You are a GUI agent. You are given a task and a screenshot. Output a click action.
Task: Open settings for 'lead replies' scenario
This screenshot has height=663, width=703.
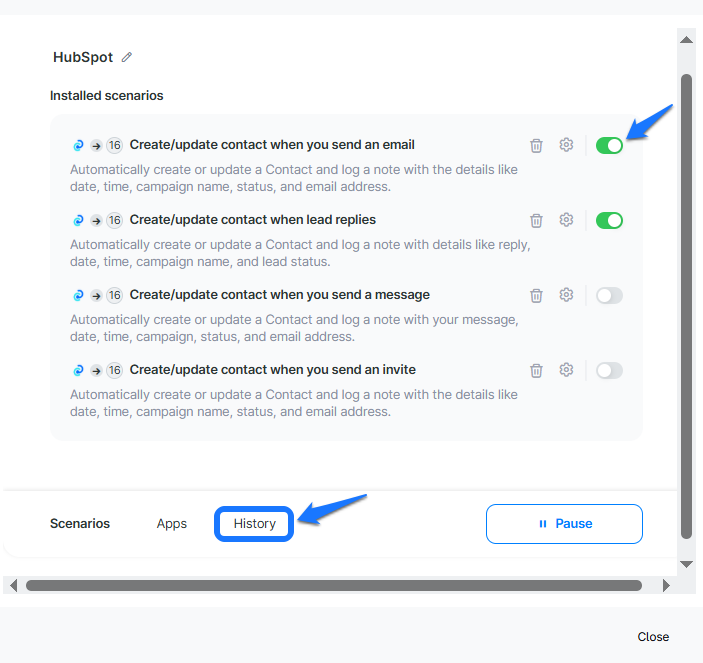566,220
